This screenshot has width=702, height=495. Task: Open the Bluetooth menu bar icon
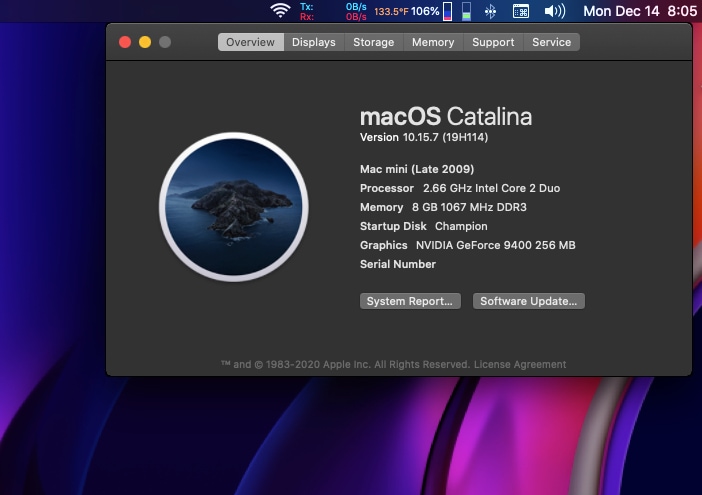(491, 12)
